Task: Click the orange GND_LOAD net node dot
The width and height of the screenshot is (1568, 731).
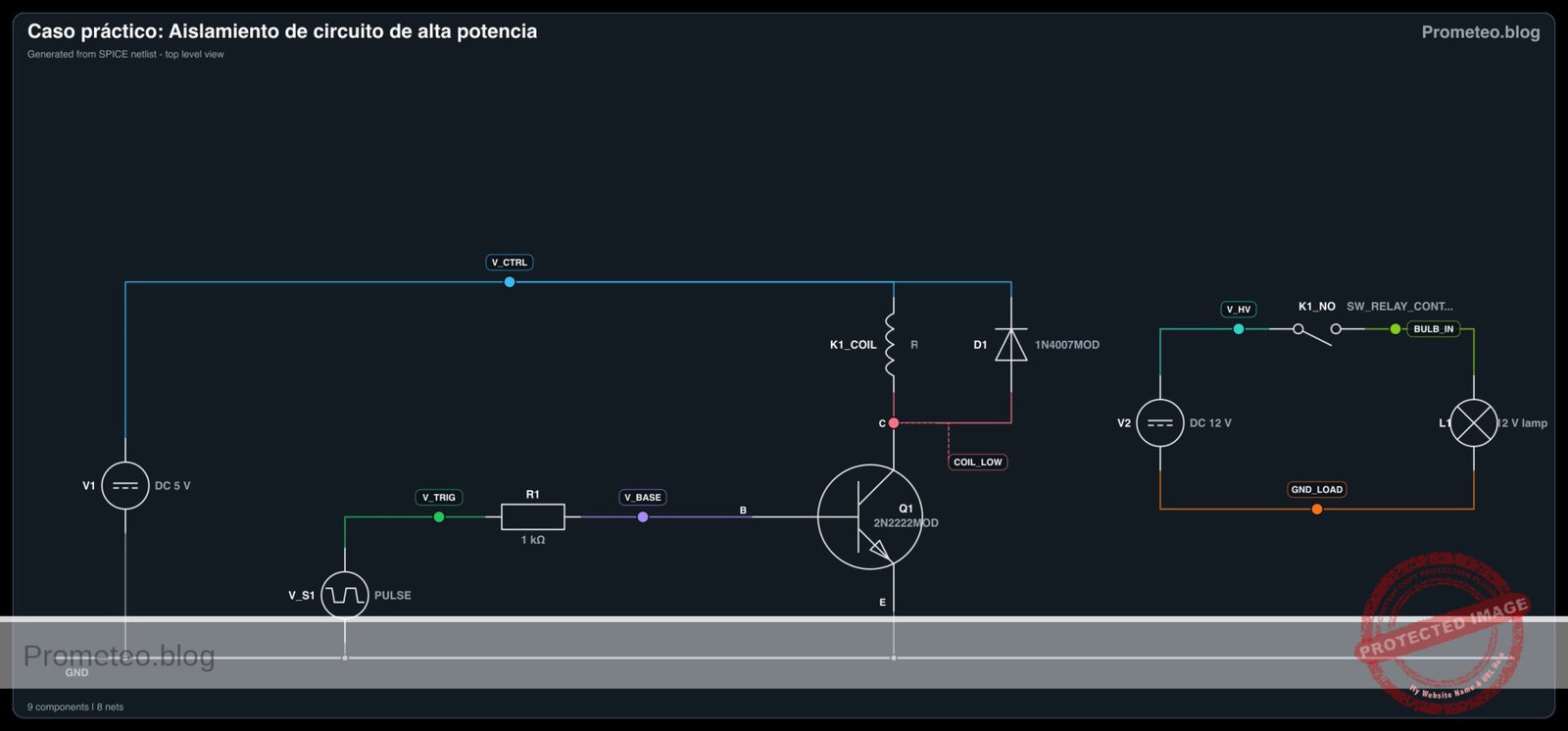Action: [x=1317, y=509]
